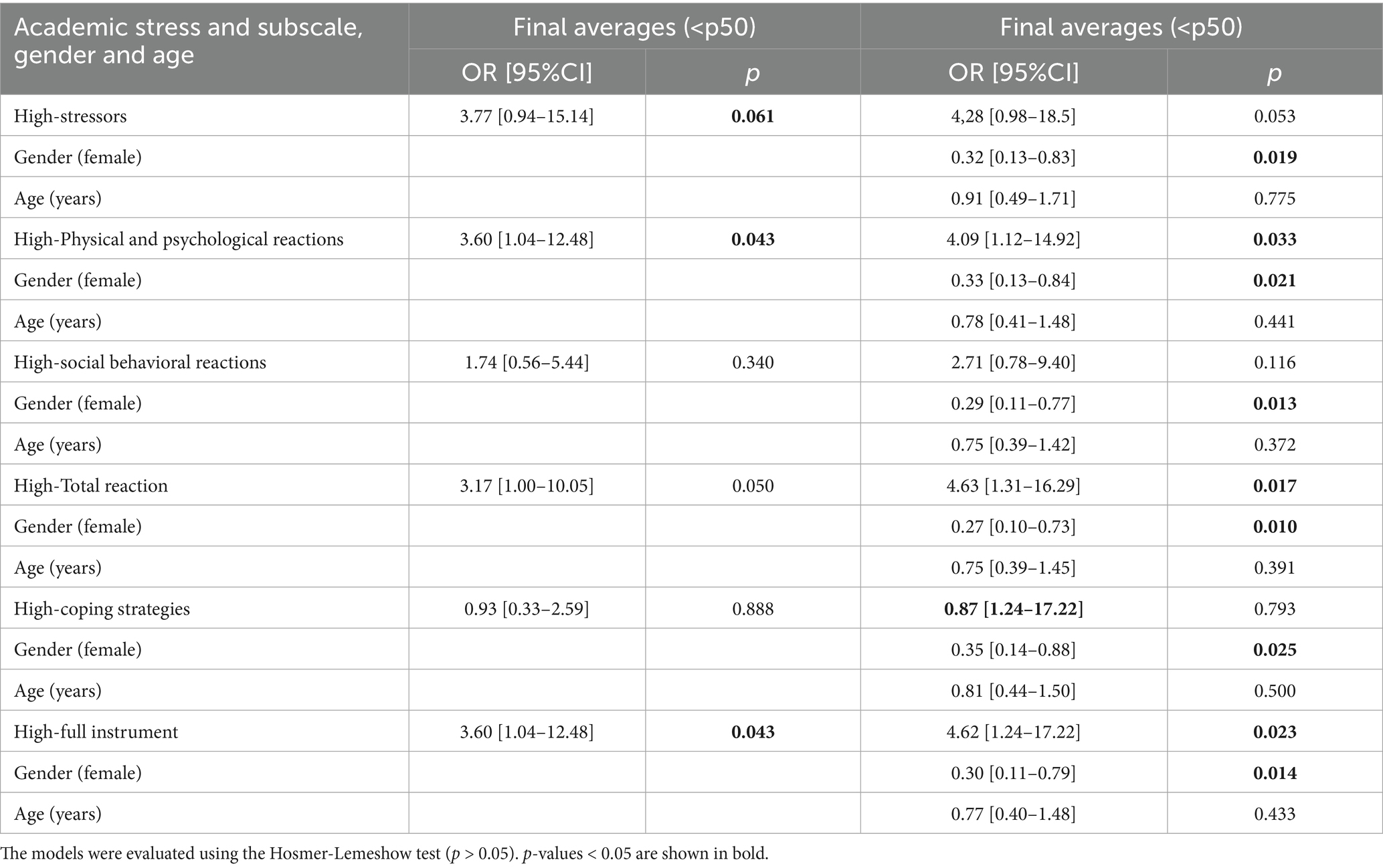1383x868 pixels.
Task: Click the p-value 0.888
Action: pos(753,609)
